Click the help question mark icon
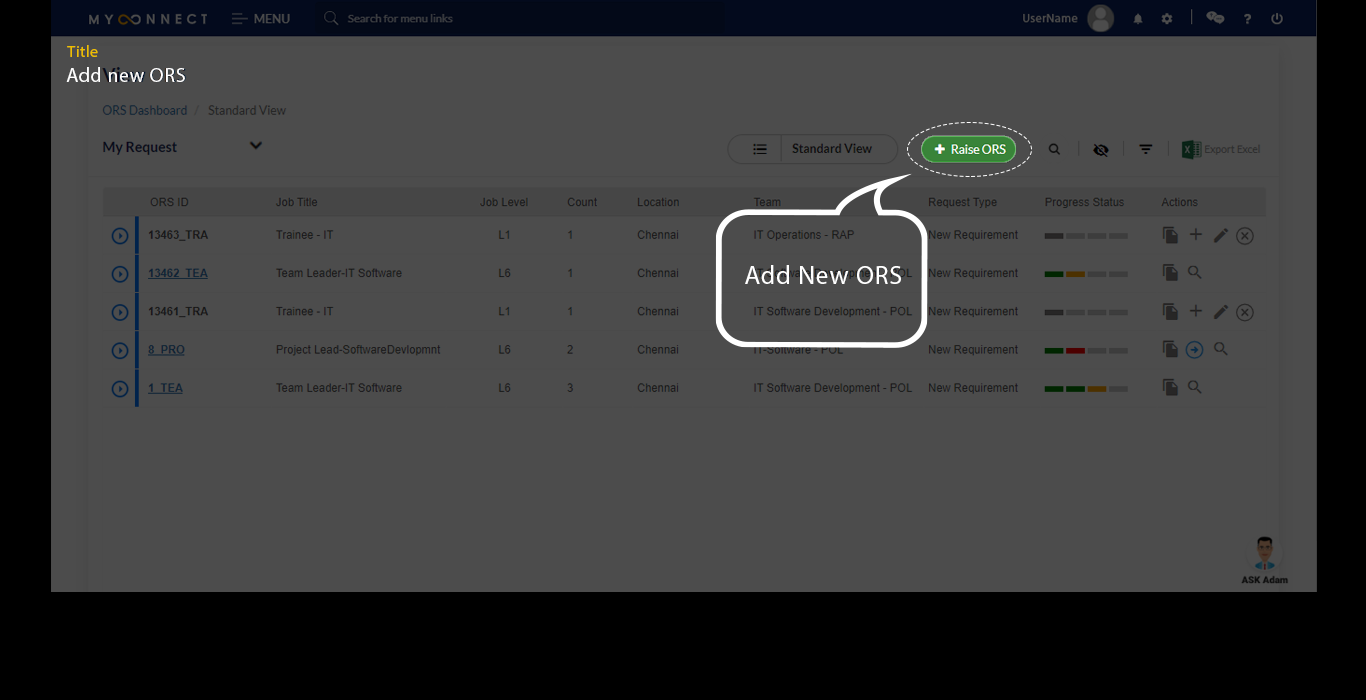The width and height of the screenshot is (1366, 700). [x=1247, y=19]
